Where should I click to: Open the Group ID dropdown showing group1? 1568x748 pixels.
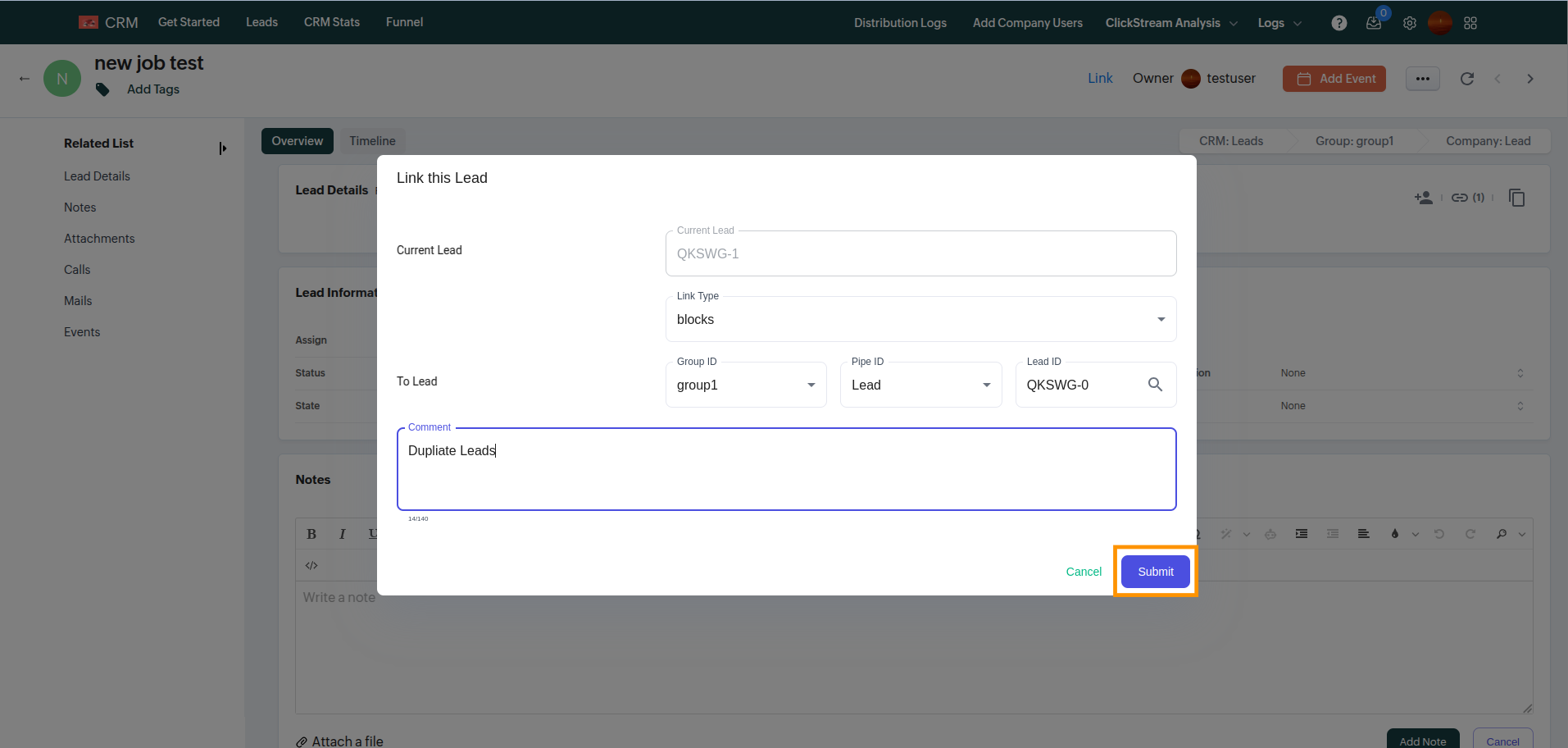click(x=746, y=385)
